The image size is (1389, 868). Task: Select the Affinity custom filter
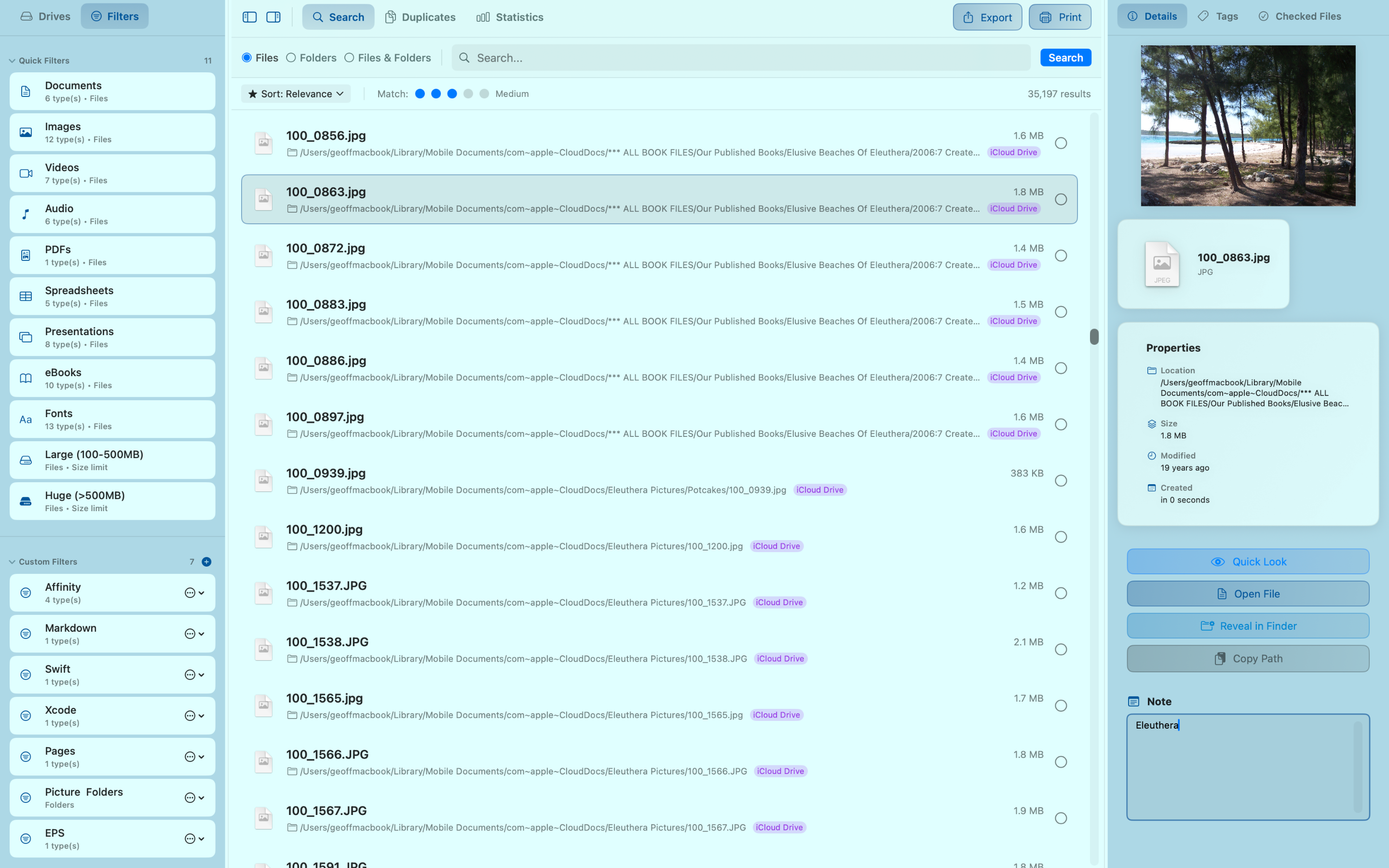click(112, 593)
